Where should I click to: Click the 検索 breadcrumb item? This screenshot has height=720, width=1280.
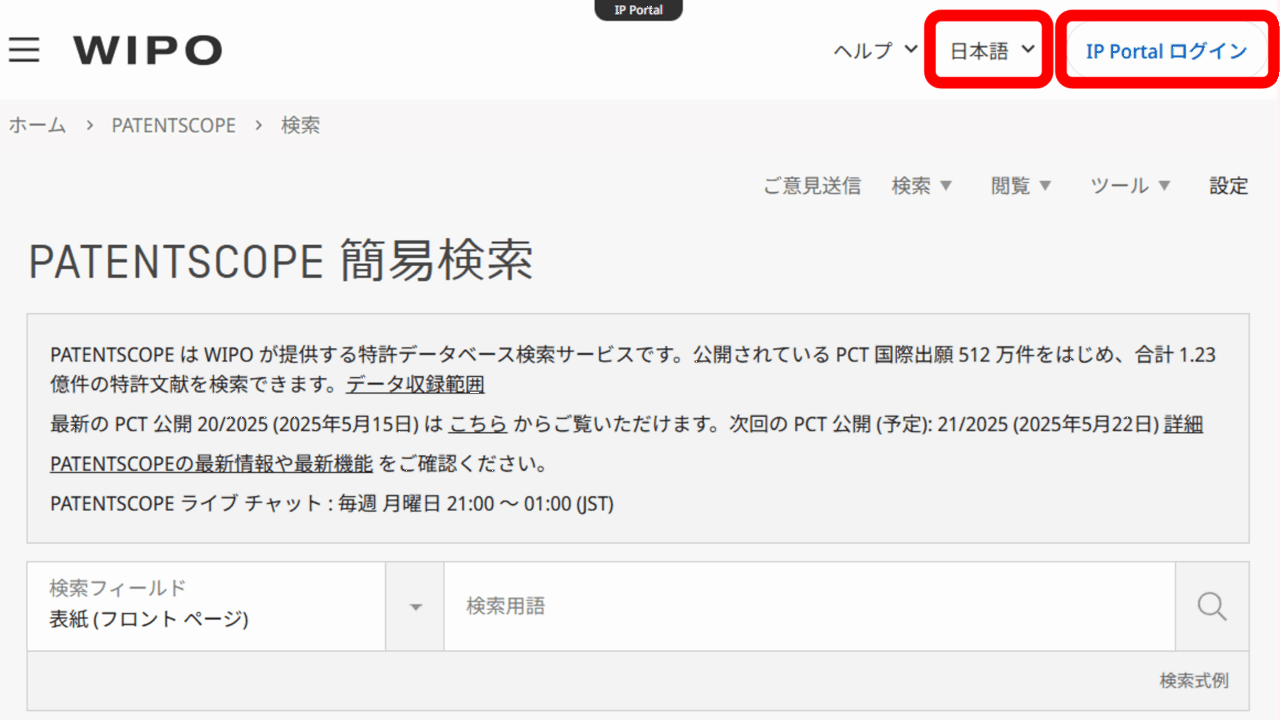click(x=301, y=126)
